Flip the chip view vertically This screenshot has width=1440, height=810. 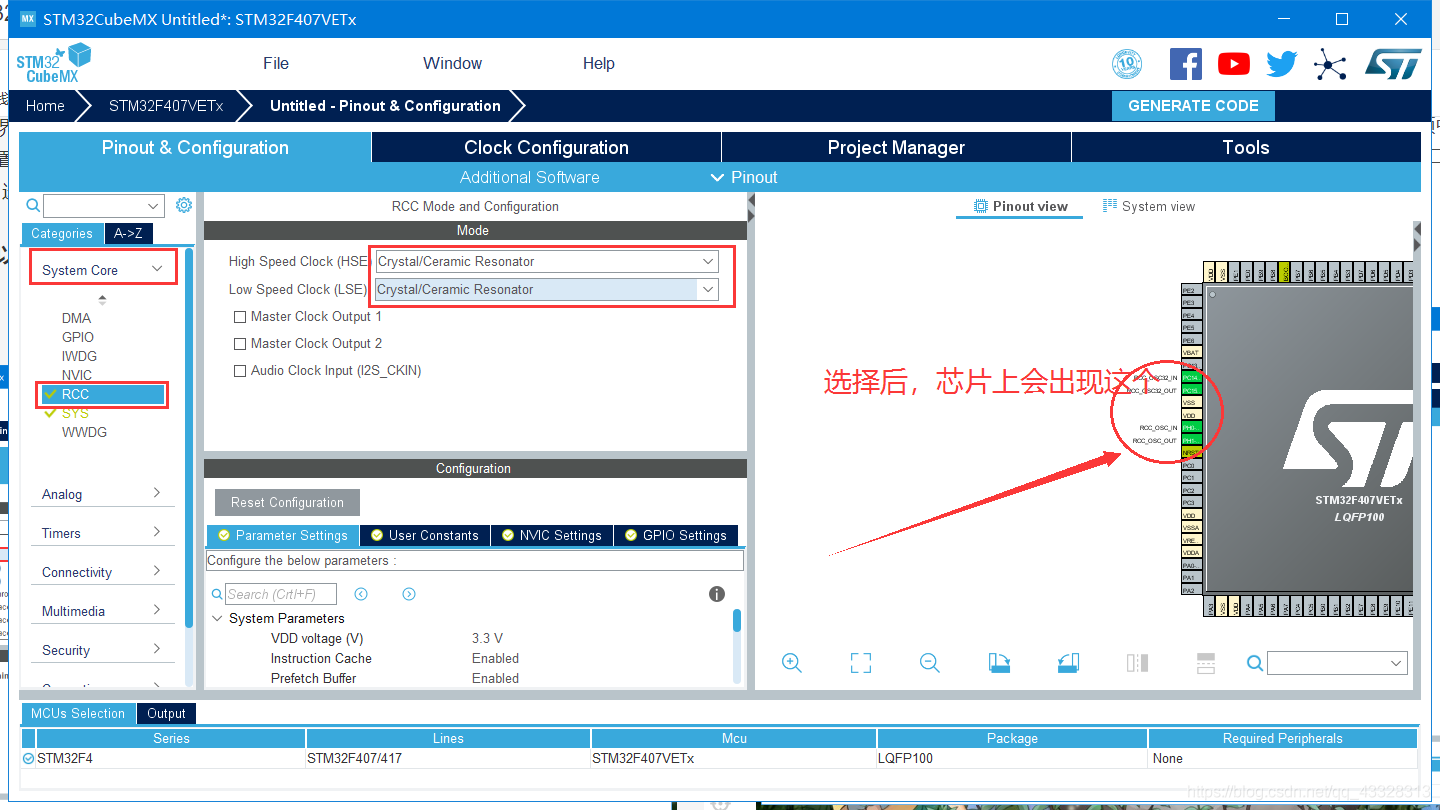coord(1206,663)
